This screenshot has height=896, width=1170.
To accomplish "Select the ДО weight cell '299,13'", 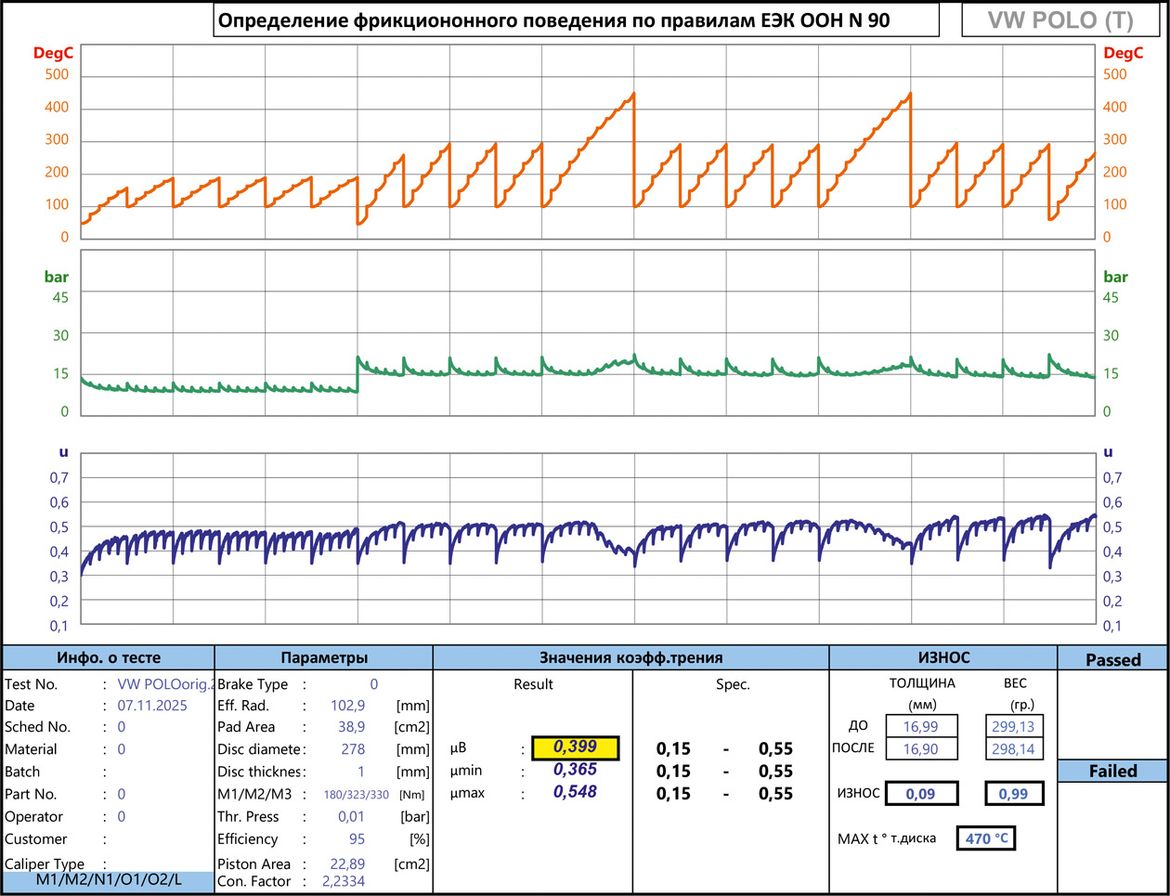I will 1013,727.
